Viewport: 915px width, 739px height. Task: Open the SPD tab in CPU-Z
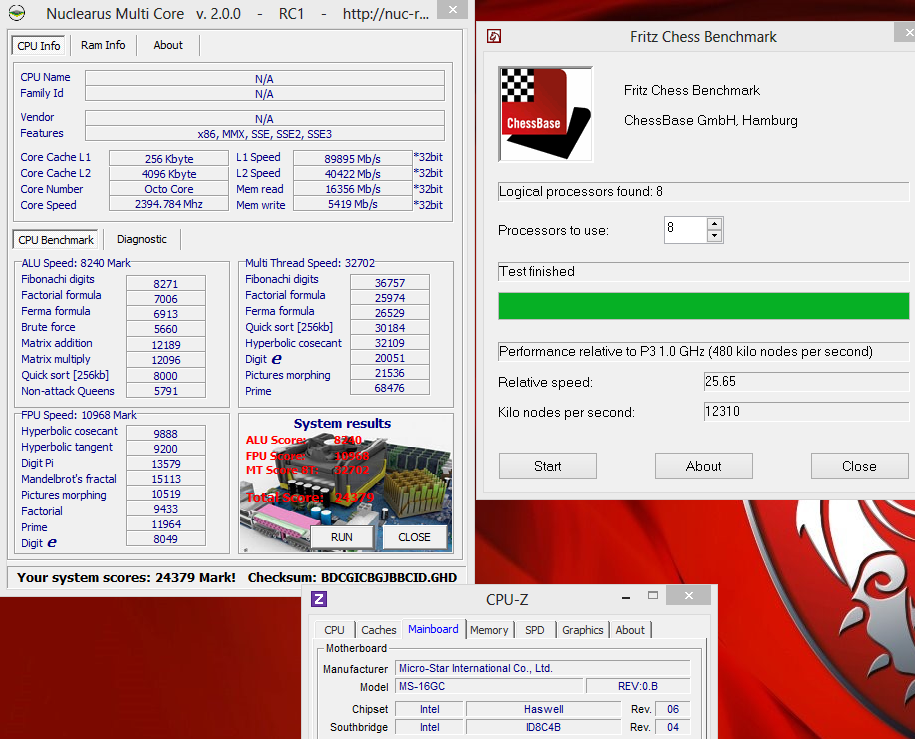tap(535, 630)
